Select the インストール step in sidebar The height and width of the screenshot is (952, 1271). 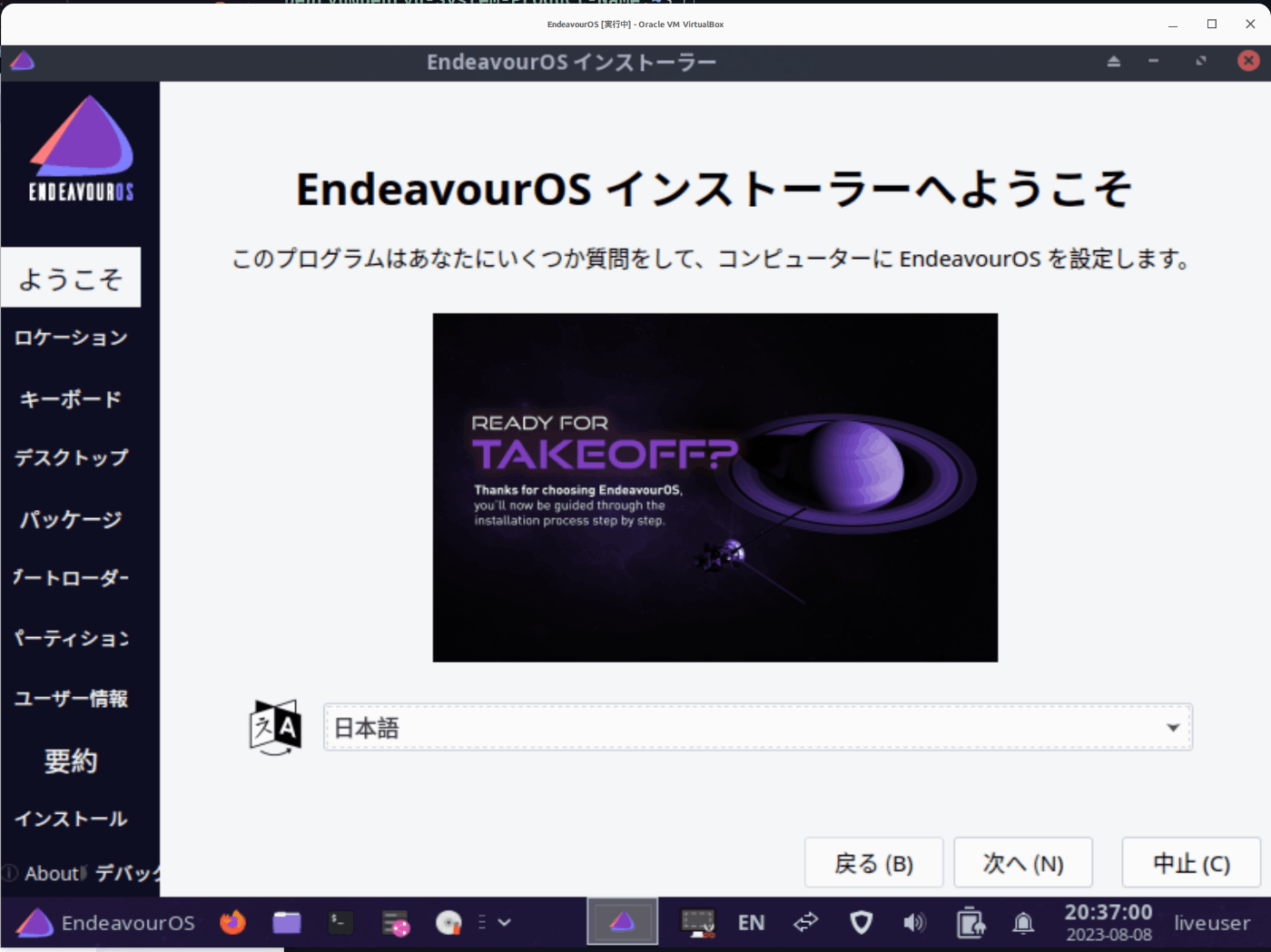tap(71, 819)
